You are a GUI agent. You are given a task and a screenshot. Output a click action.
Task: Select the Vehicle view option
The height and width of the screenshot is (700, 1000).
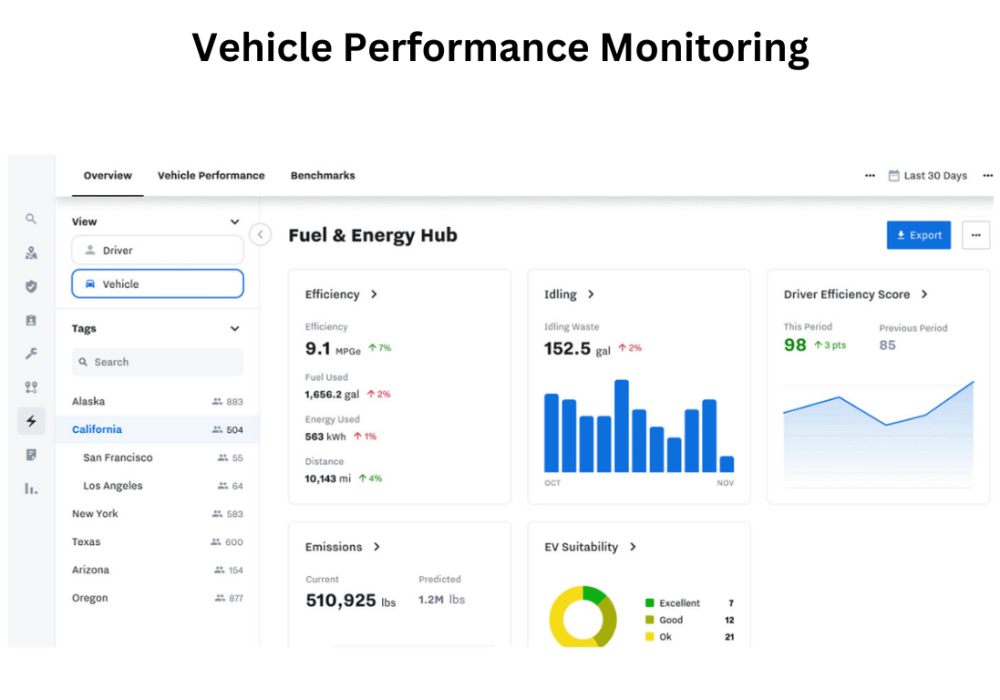pyautogui.click(x=157, y=284)
